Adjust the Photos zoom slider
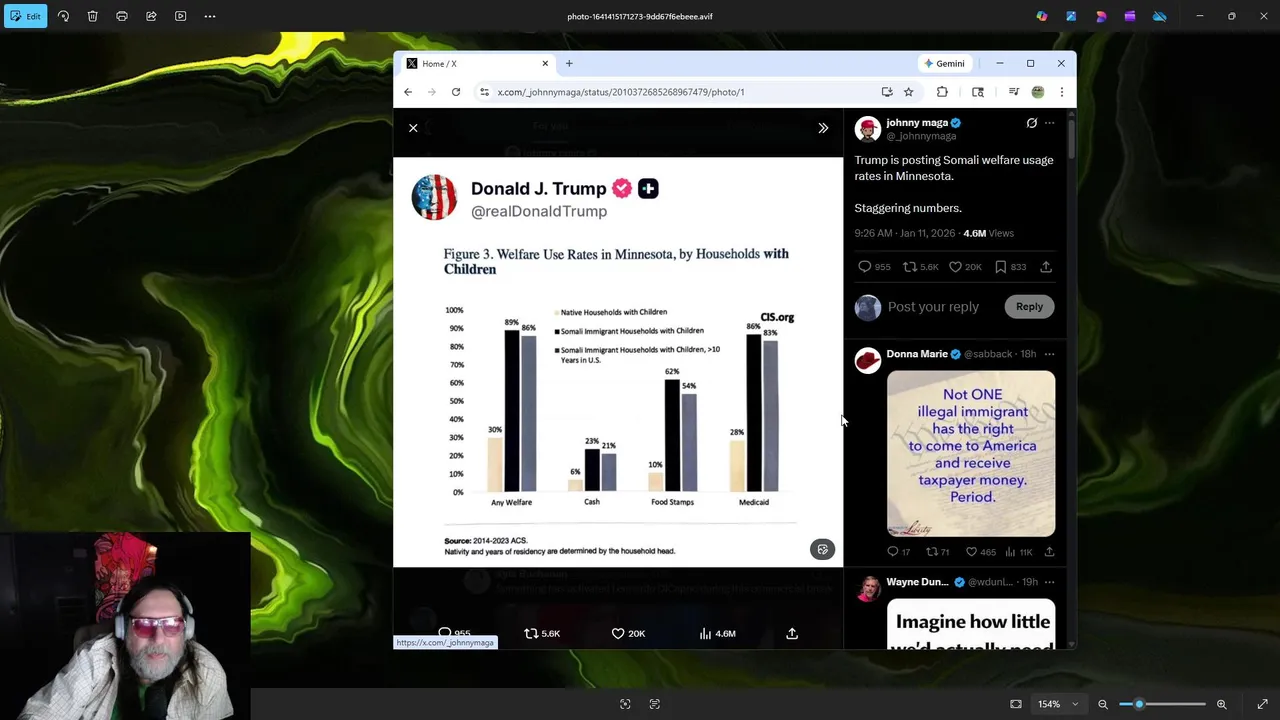 [x=1162, y=704]
